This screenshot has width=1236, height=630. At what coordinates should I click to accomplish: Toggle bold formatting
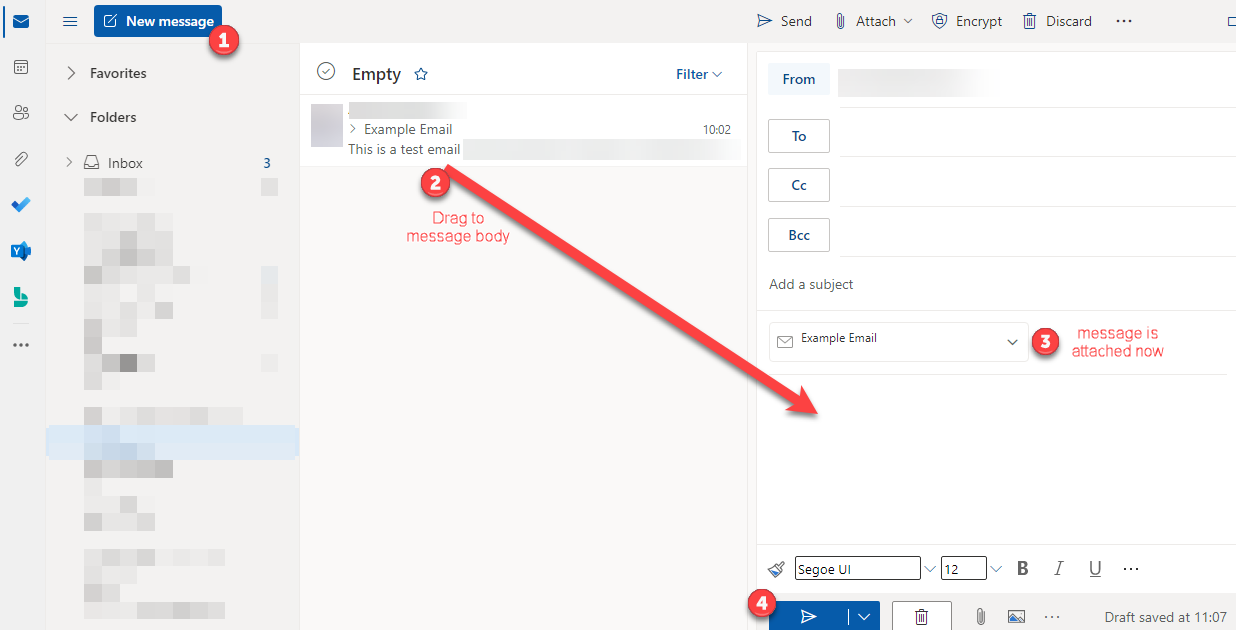(1022, 569)
